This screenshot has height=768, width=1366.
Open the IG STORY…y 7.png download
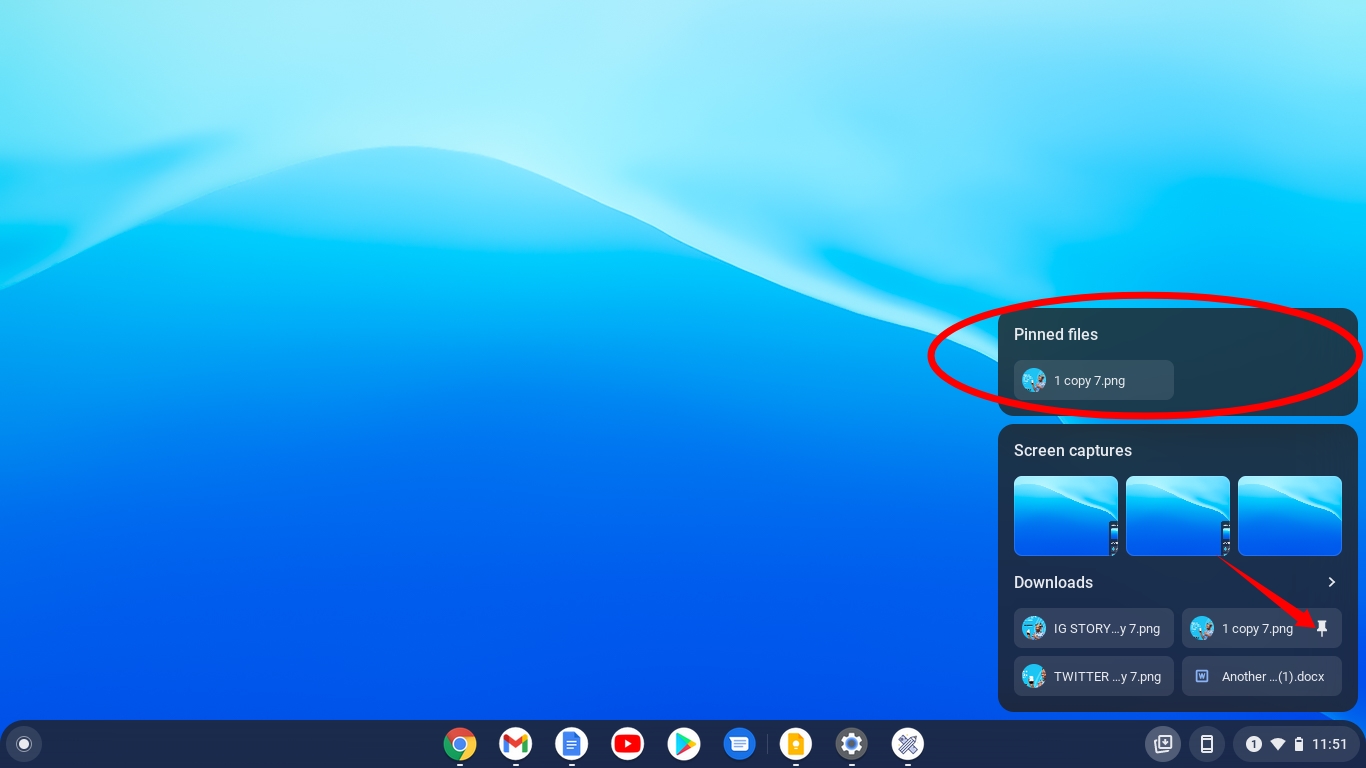coord(1094,628)
